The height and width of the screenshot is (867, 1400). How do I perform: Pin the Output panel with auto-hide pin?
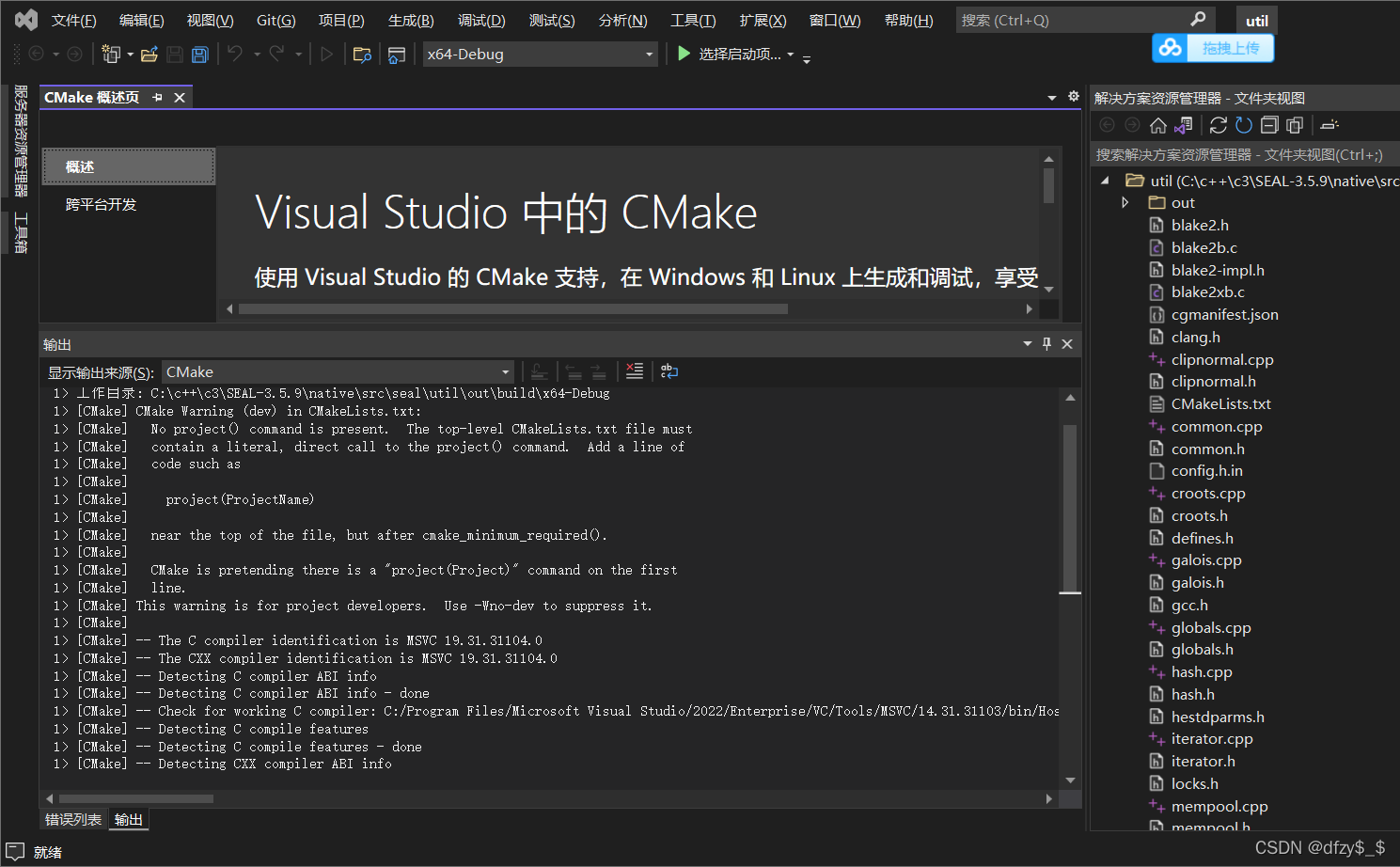[1046, 344]
